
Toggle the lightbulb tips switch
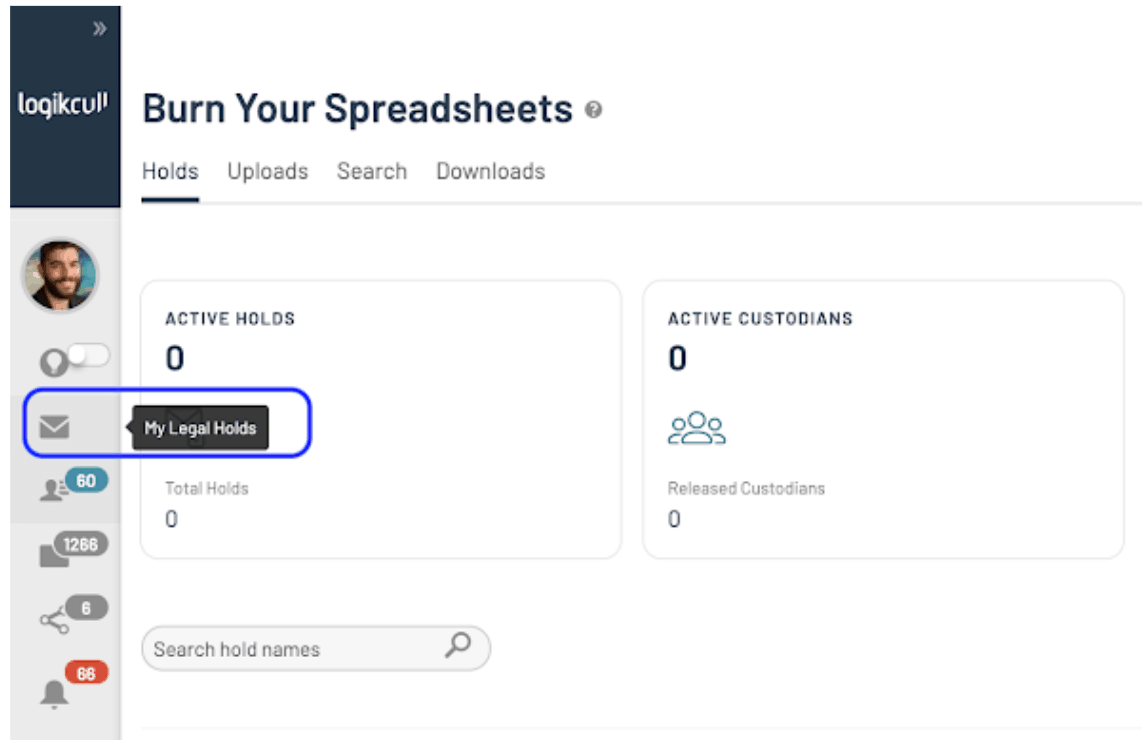click(87, 355)
